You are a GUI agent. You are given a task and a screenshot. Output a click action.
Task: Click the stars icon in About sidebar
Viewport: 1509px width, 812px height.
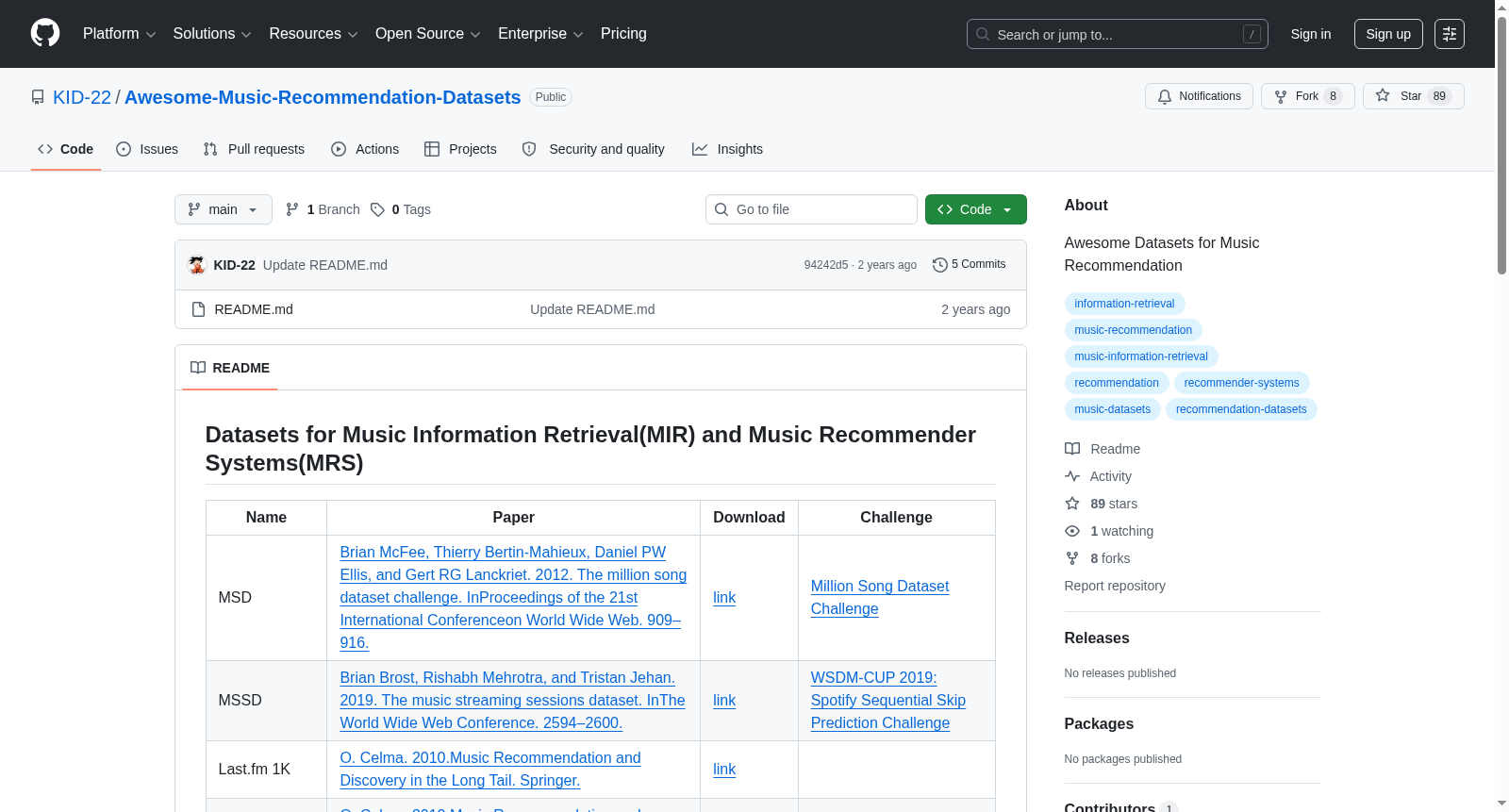(1072, 504)
